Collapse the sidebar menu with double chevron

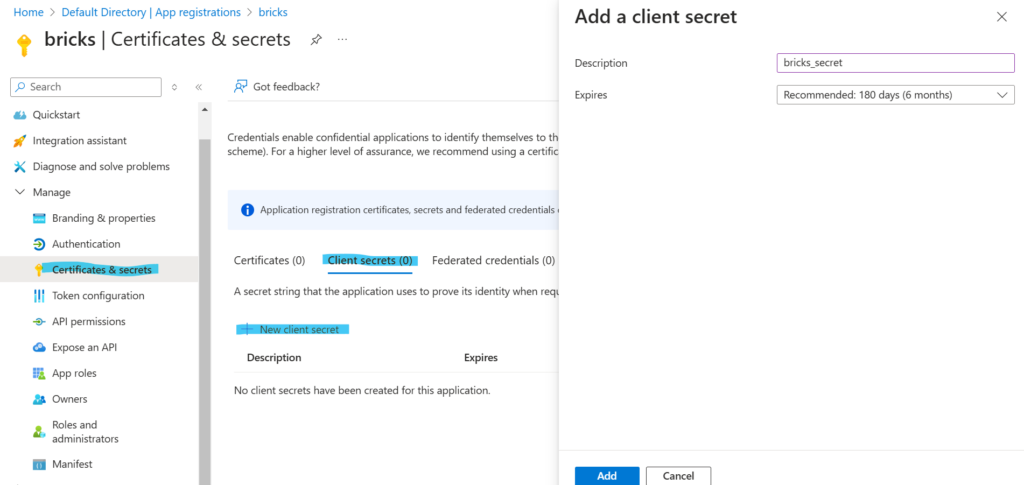pos(199,87)
